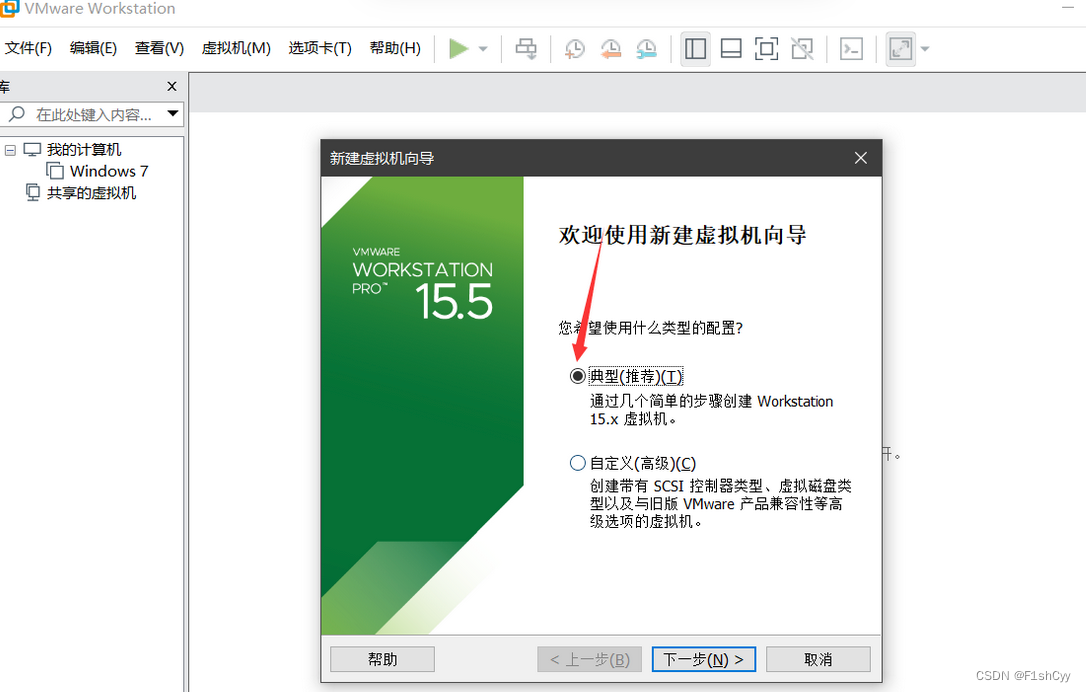Open the library search filter dropdown
This screenshot has width=1086, height=692.
click(x=173, y=114)
